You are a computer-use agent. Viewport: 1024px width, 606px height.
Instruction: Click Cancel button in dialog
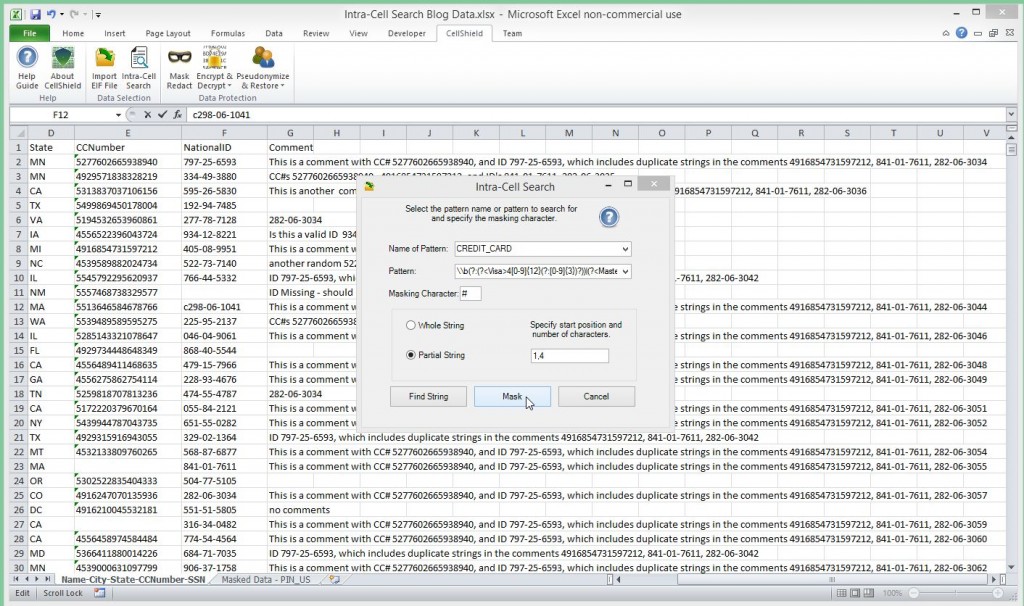click(x=596, y=396)
